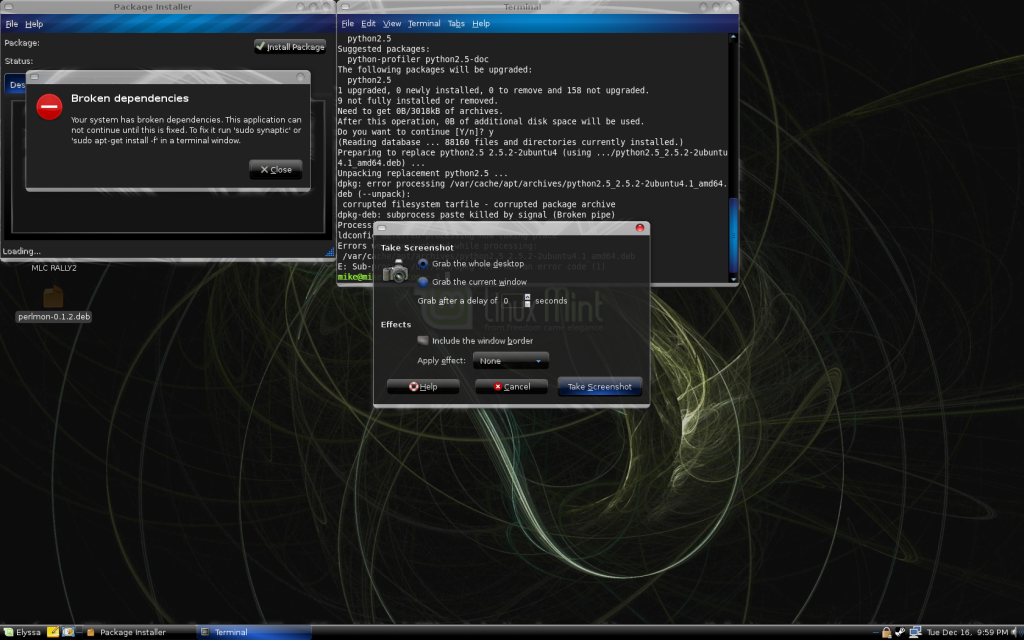Select Grab the current window option

[x=472, y=282]
